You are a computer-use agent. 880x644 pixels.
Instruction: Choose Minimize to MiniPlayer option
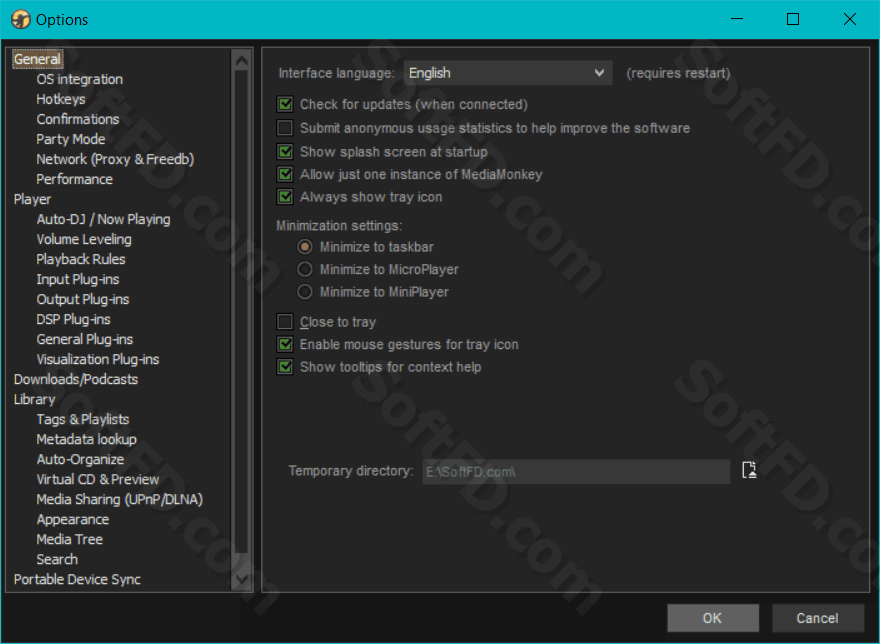click(305, 291)
